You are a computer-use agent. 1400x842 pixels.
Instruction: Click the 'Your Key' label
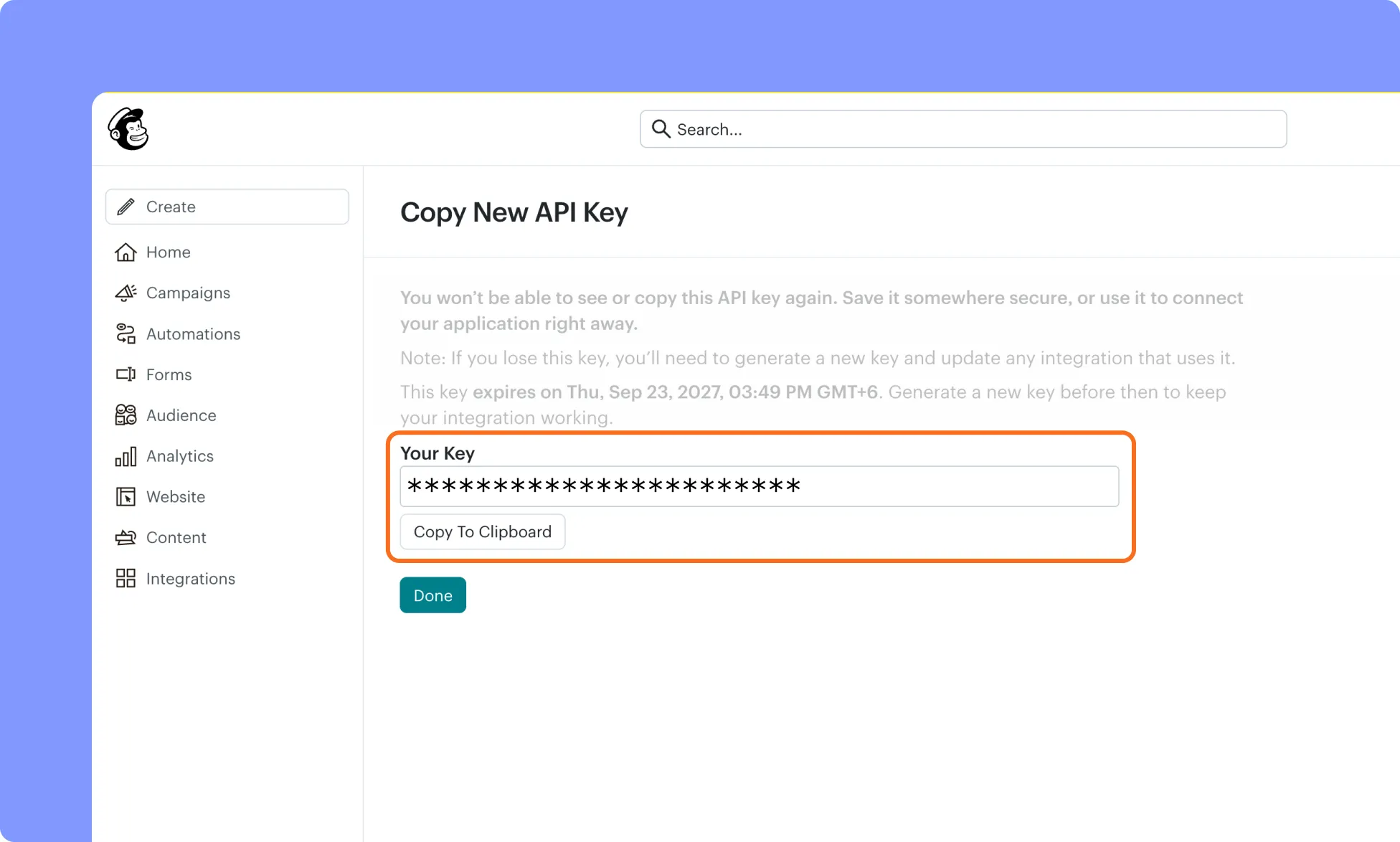coord(437,453)
